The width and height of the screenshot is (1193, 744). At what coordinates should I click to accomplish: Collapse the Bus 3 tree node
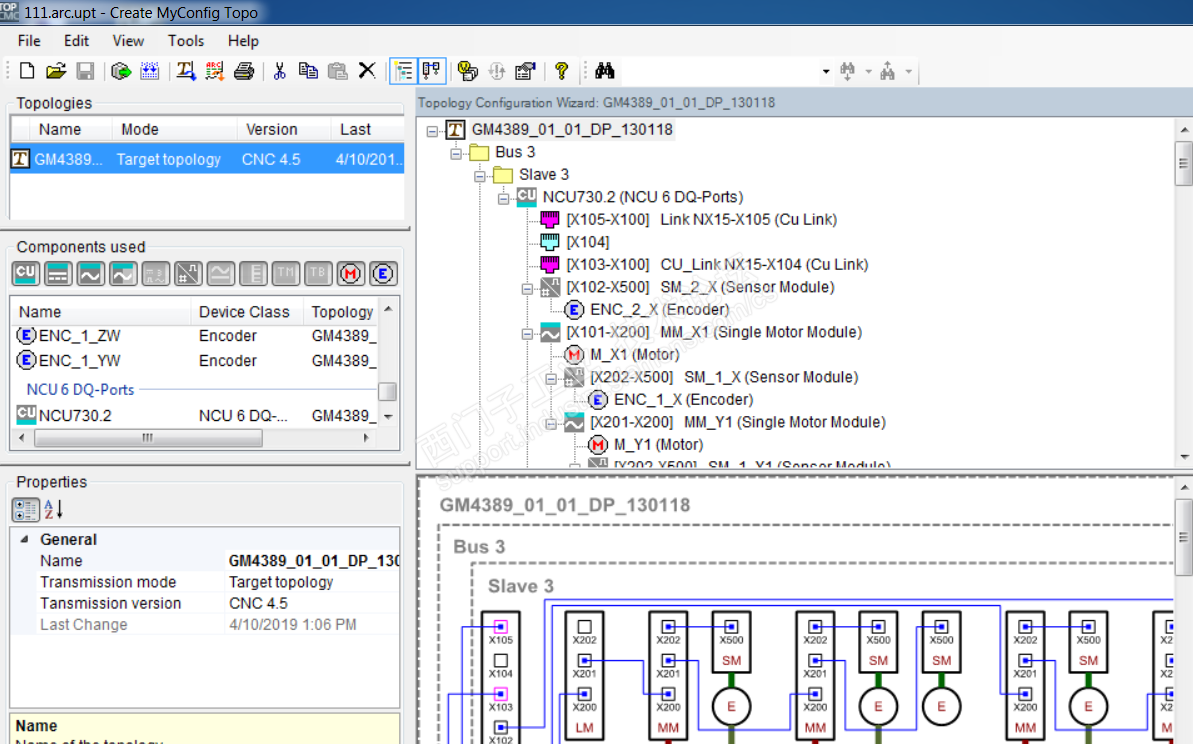pos(457,152)
